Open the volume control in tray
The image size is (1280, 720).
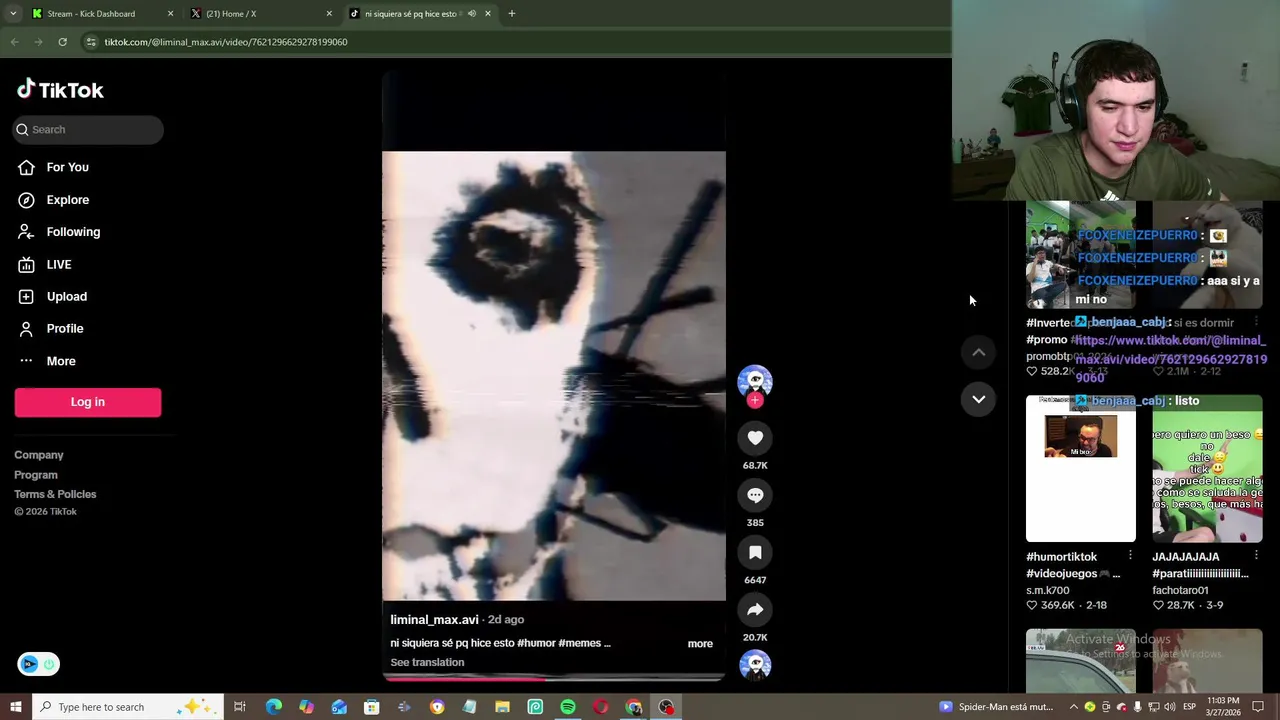[x=1169, y=707]
